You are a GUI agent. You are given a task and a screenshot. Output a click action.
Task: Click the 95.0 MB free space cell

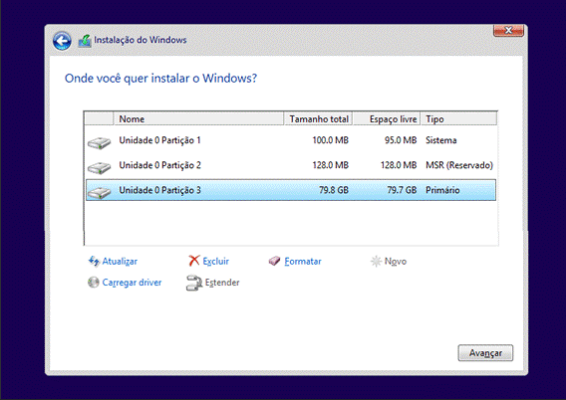(401, 140)
